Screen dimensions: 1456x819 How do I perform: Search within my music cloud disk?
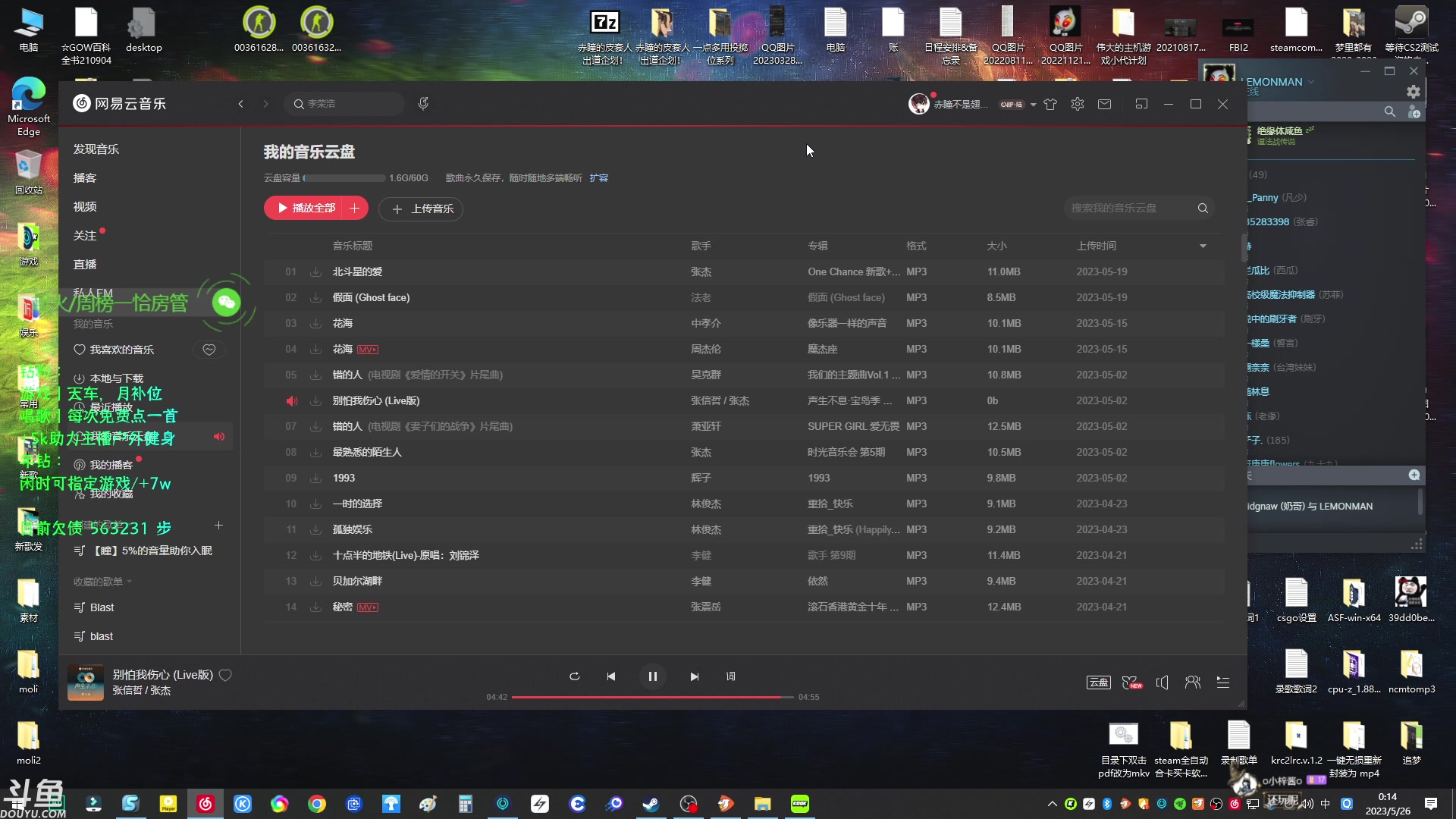[1130, 208]
